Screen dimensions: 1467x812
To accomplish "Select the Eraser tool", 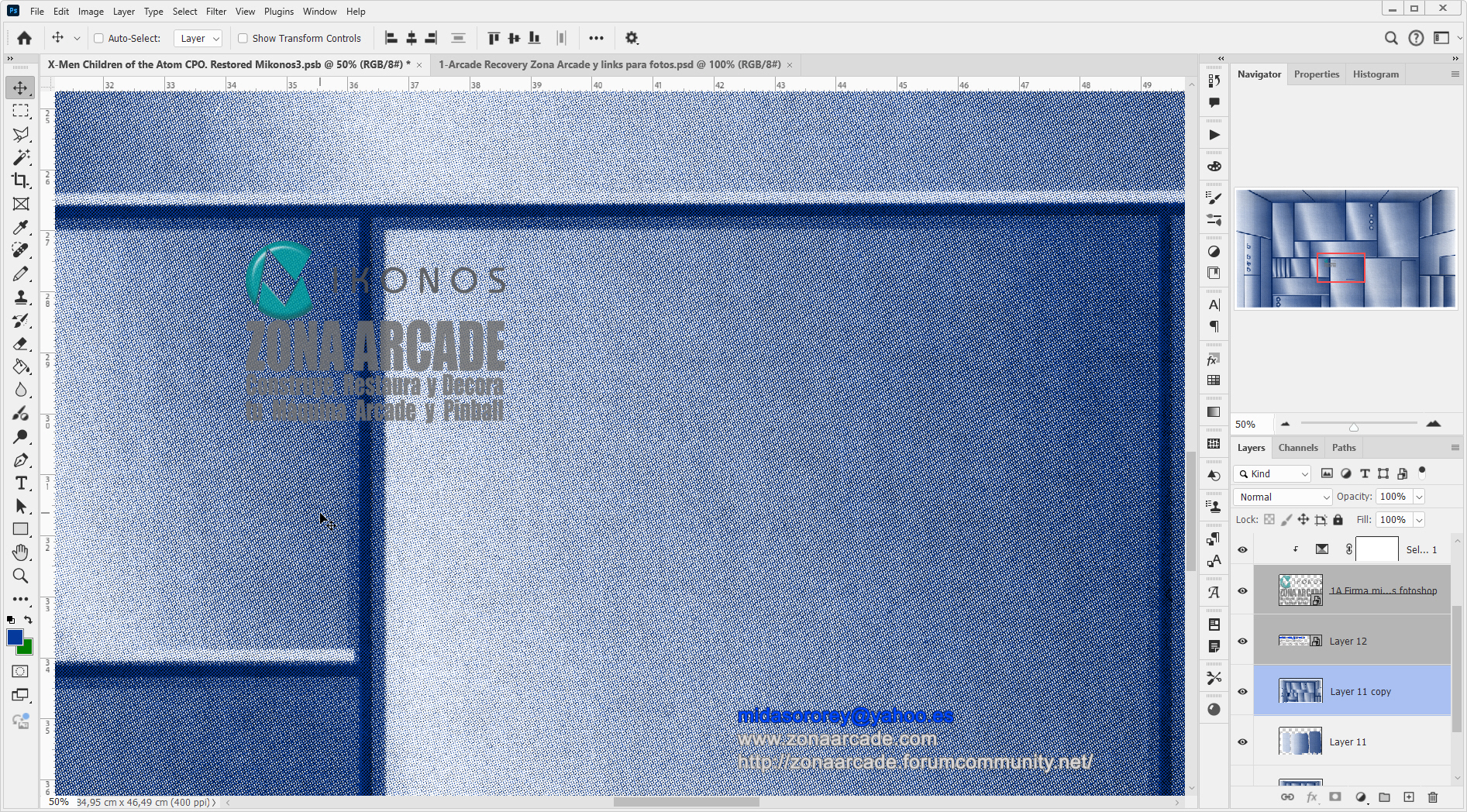I will (21, 343).
